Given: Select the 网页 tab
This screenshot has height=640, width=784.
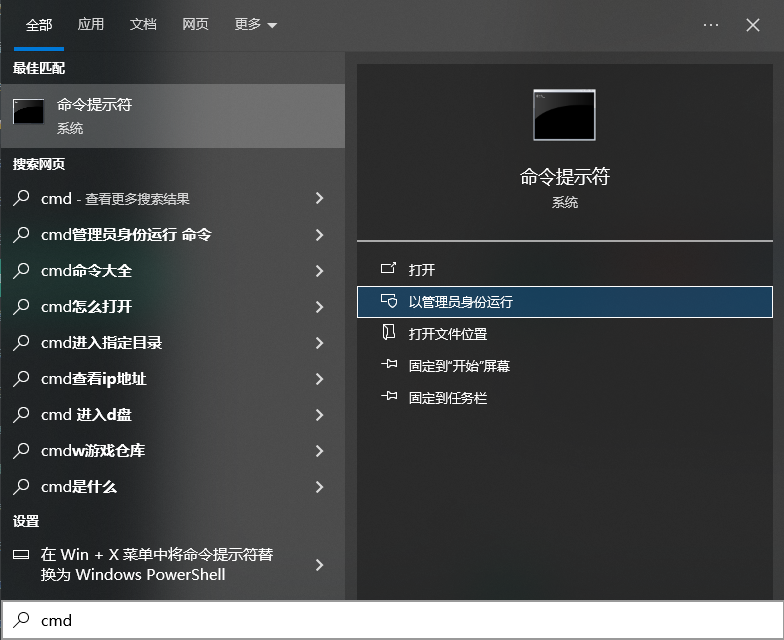Looking at the screenshot, I should [x=195, y=25].
